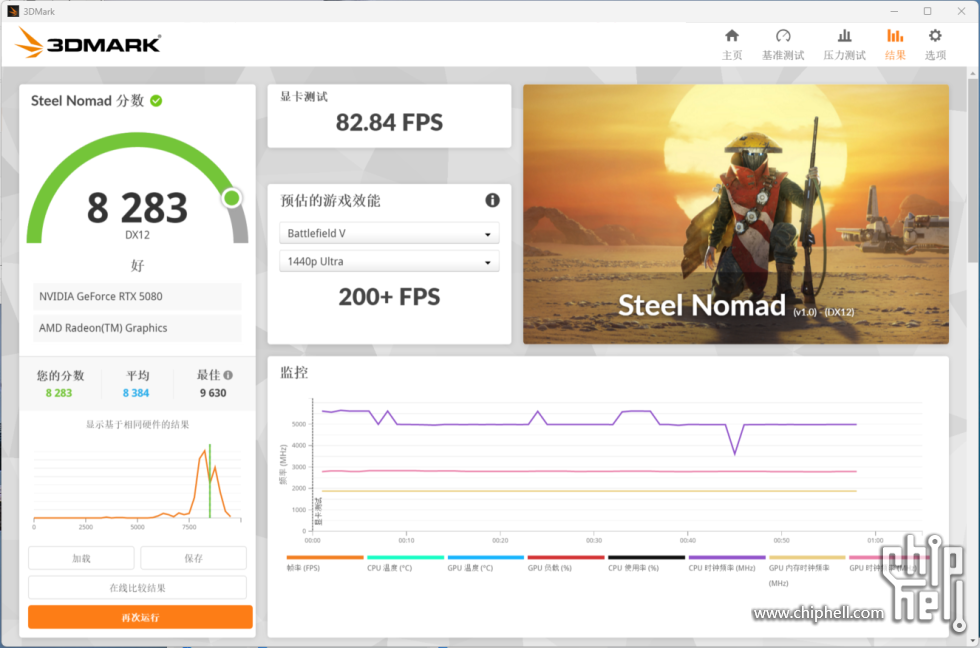This screenshot has width=980, height=648.
Task: Click the 3DMark logo in the header
Action: point(88,43)
